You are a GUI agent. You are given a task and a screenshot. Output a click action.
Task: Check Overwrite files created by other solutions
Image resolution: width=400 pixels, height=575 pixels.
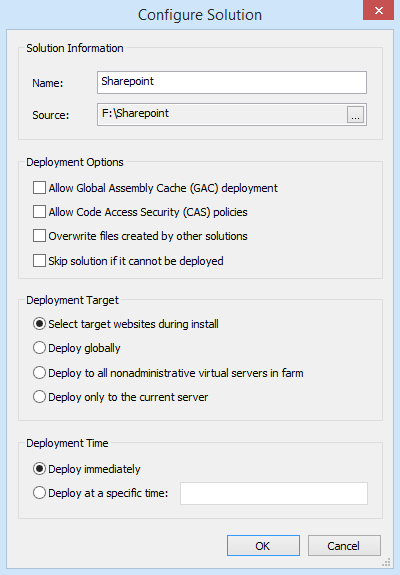tap(39, 236)
